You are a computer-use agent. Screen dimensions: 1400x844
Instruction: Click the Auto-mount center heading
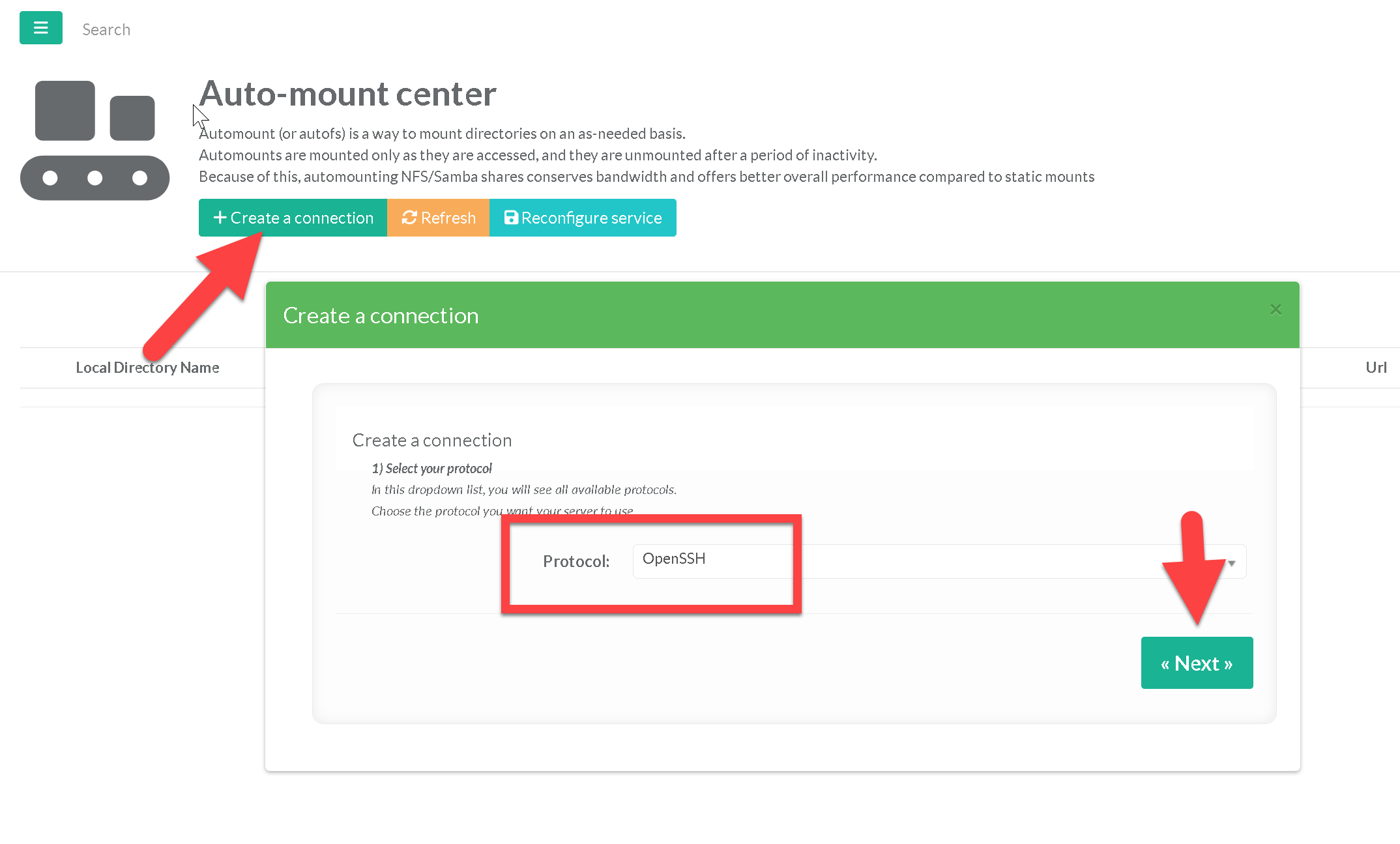coord(347,94)
